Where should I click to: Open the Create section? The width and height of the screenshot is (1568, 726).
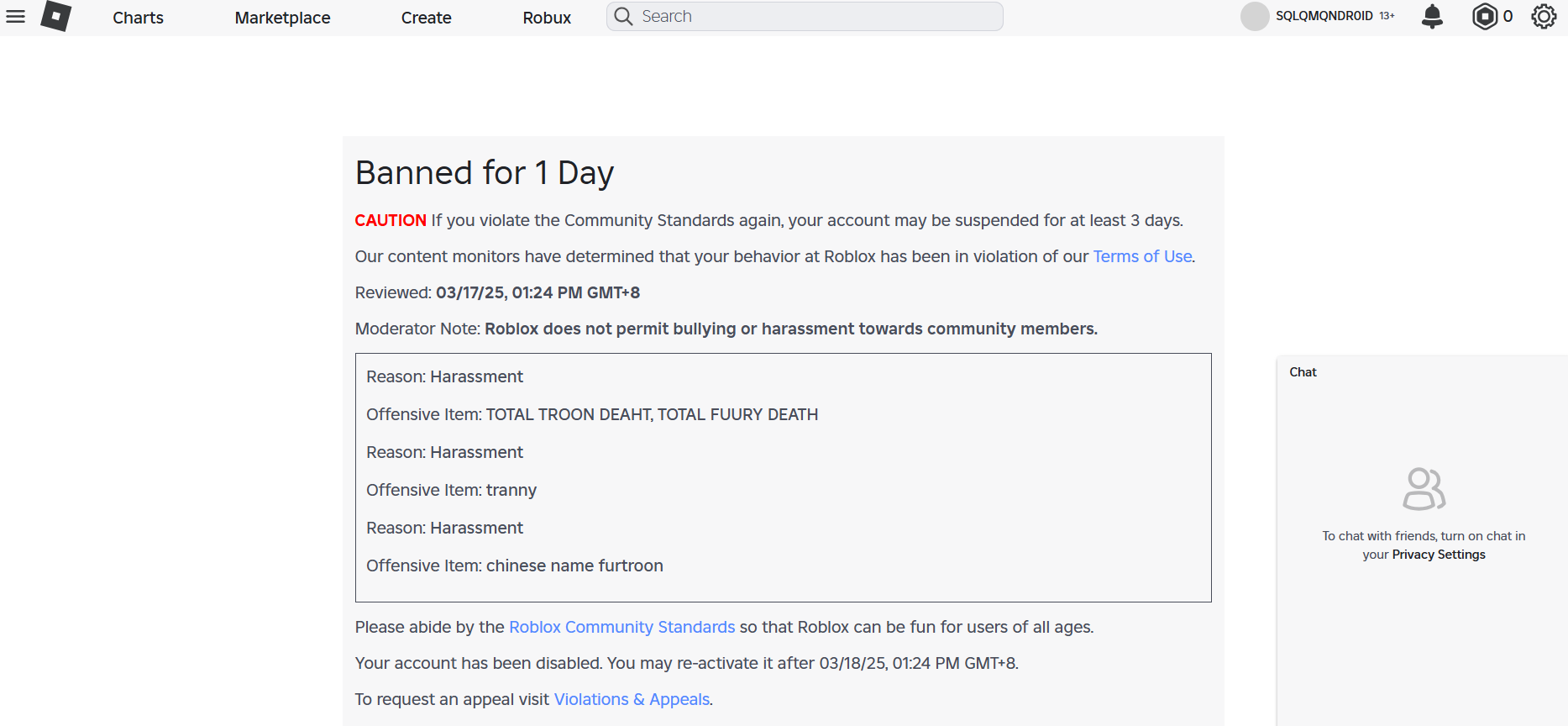426,18
